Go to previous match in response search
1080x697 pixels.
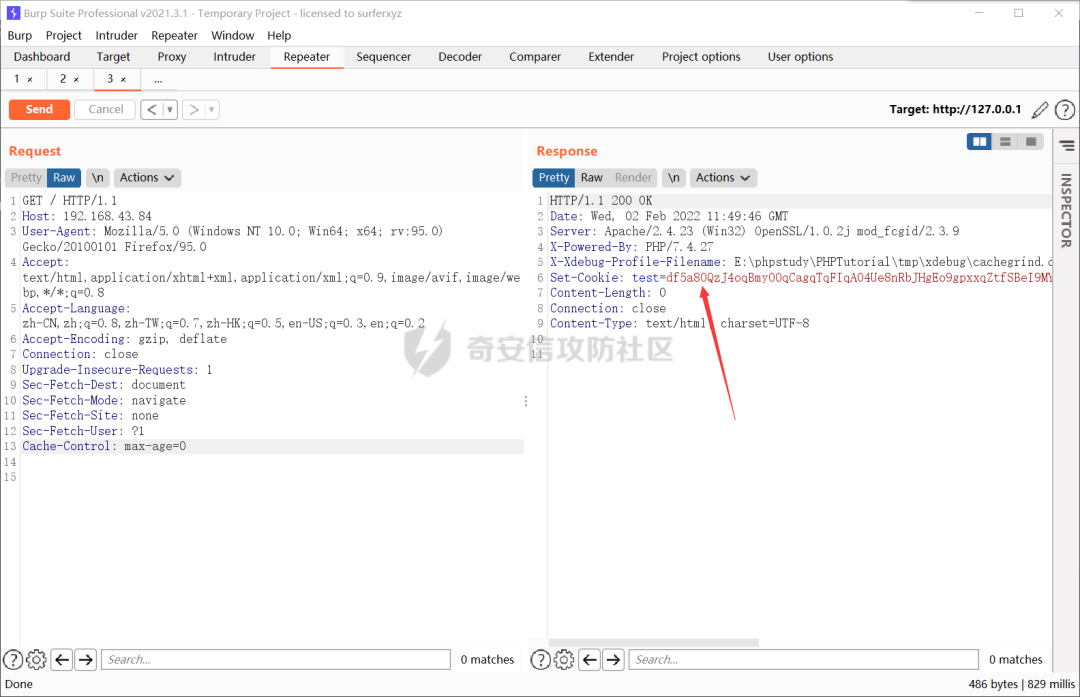tap(590, 660)
